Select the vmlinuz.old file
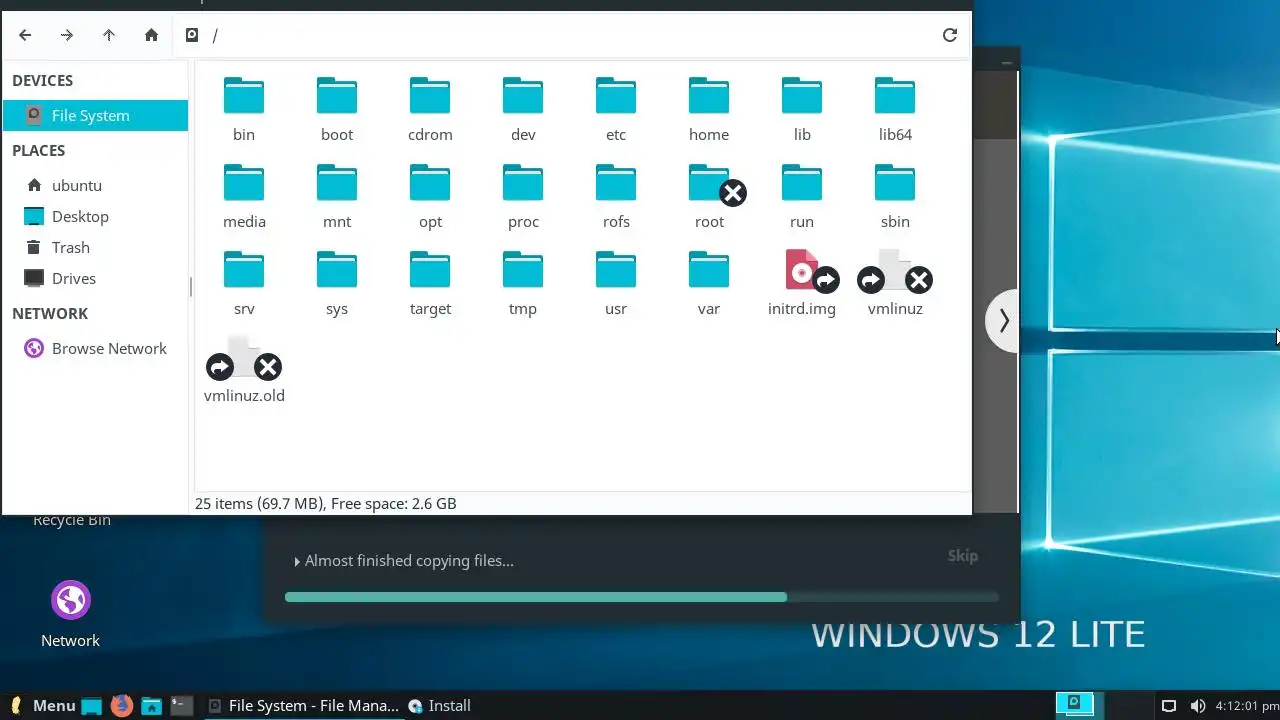The image size is (1280, 720). (244, 371)
